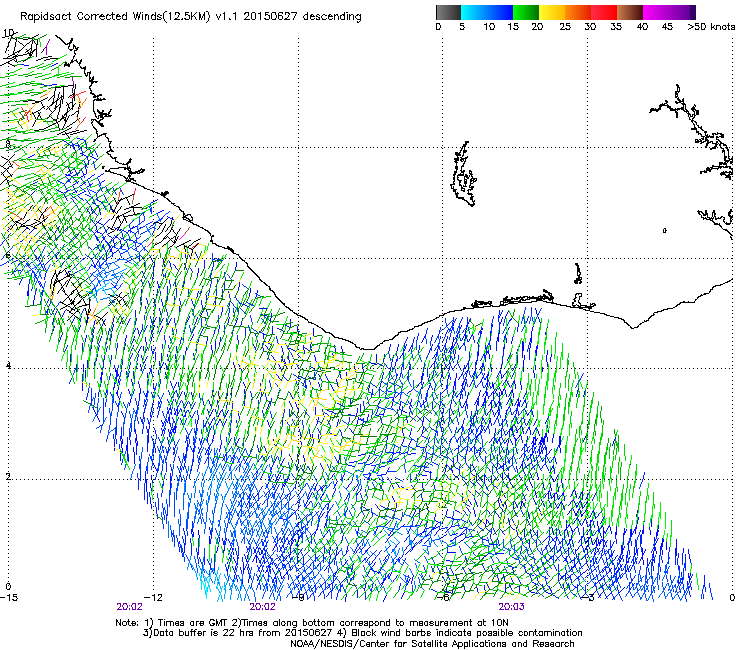Screen dimensions: 740x650
Task: Click the '30' legend scale label
Action: coord(590,27)
